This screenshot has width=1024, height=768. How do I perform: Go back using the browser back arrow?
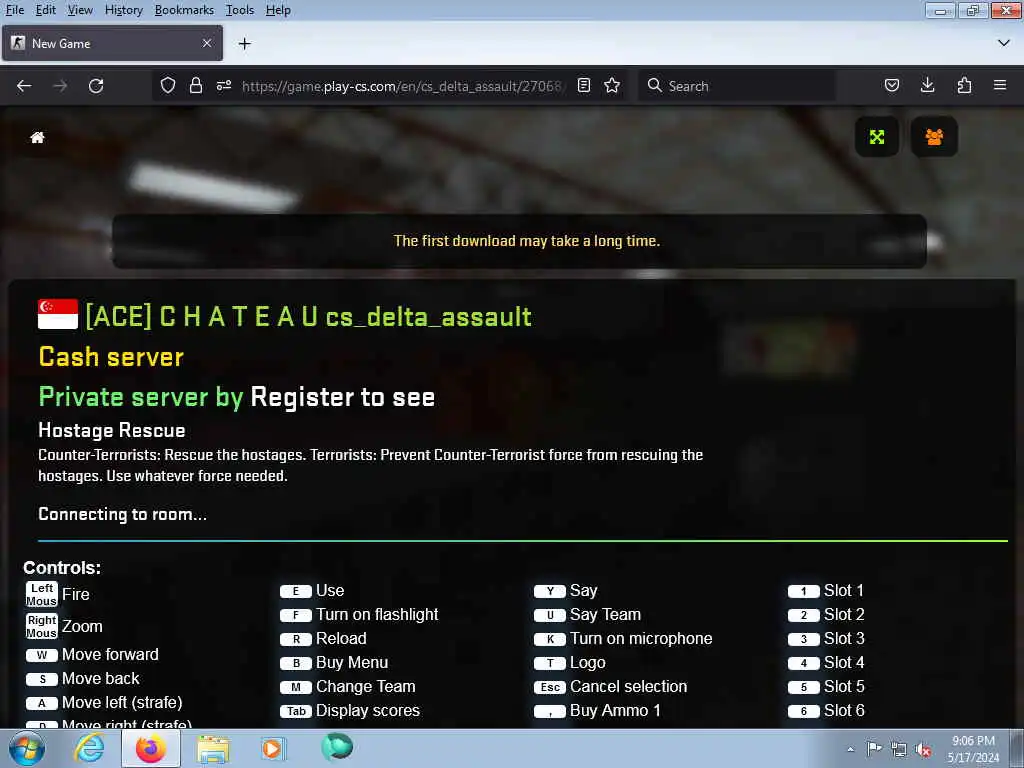(x=24, y=86)
